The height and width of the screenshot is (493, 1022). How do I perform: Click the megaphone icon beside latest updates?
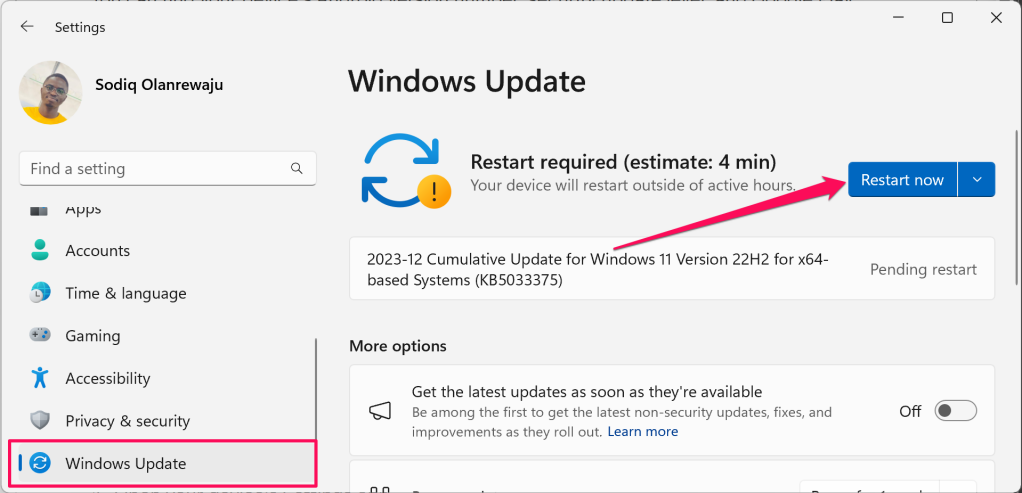pyautogui.click(x=380, y=411)
